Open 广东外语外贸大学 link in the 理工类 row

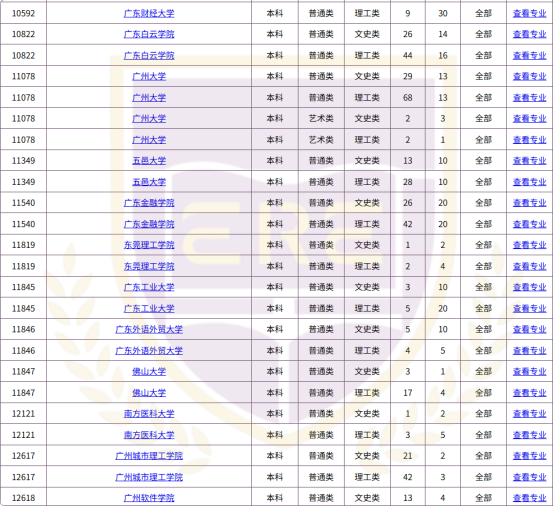point(149,350)
